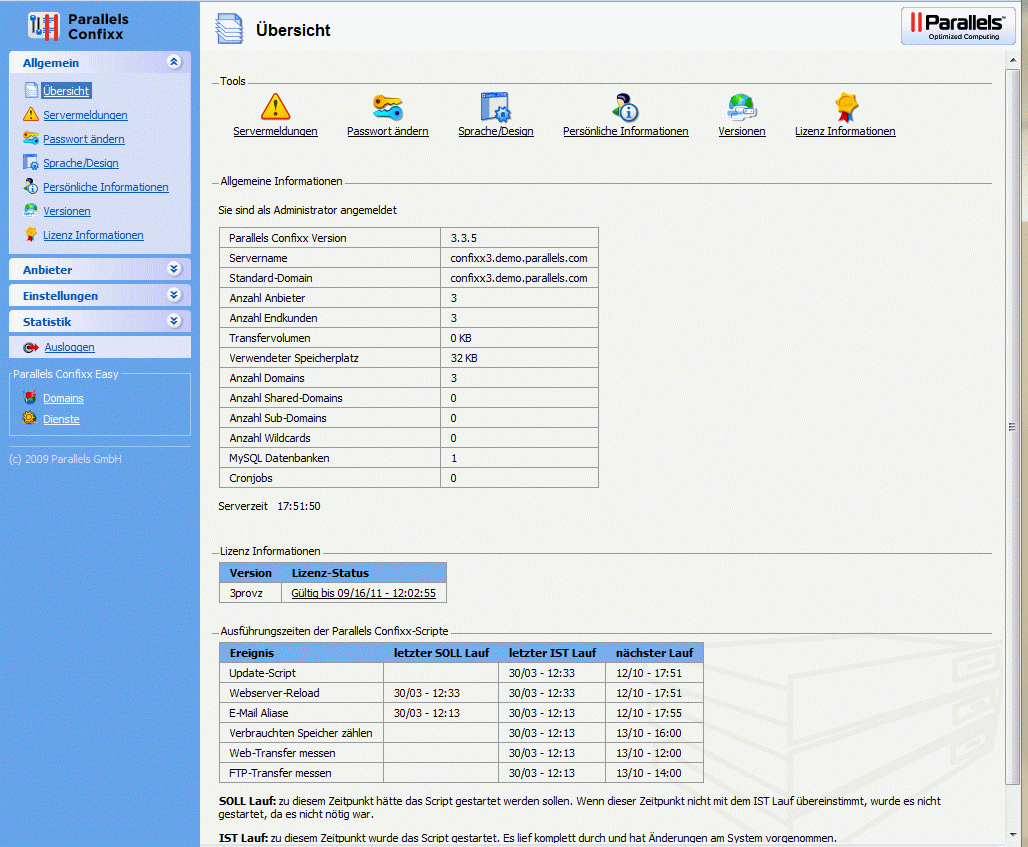
Task: Click the Lizenz Informationen ribbon icon in Tools
Action: pos(846,107)
